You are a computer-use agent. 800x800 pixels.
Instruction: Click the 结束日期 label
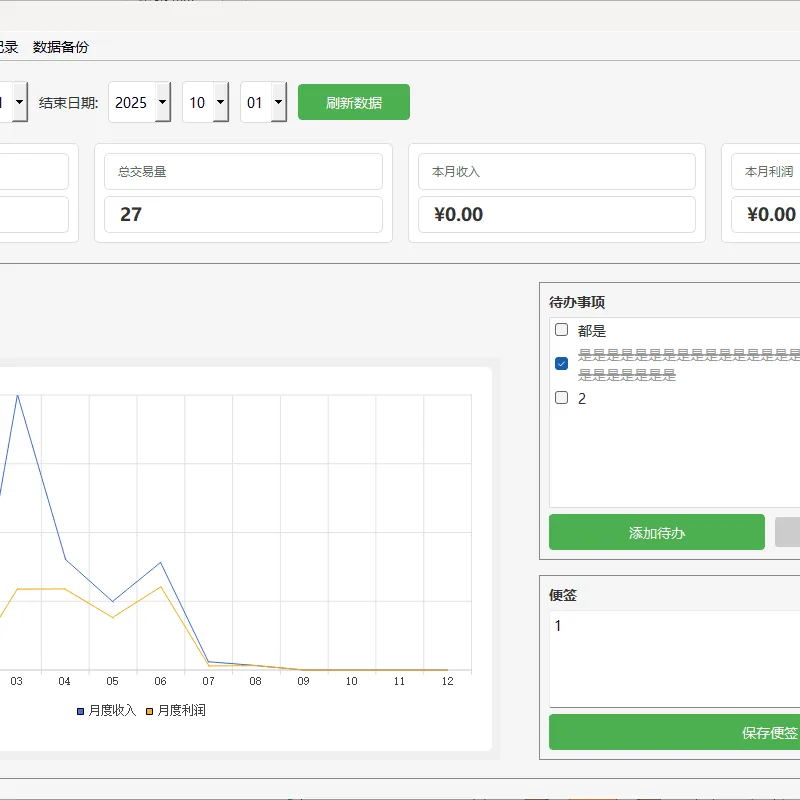[68, 103]
